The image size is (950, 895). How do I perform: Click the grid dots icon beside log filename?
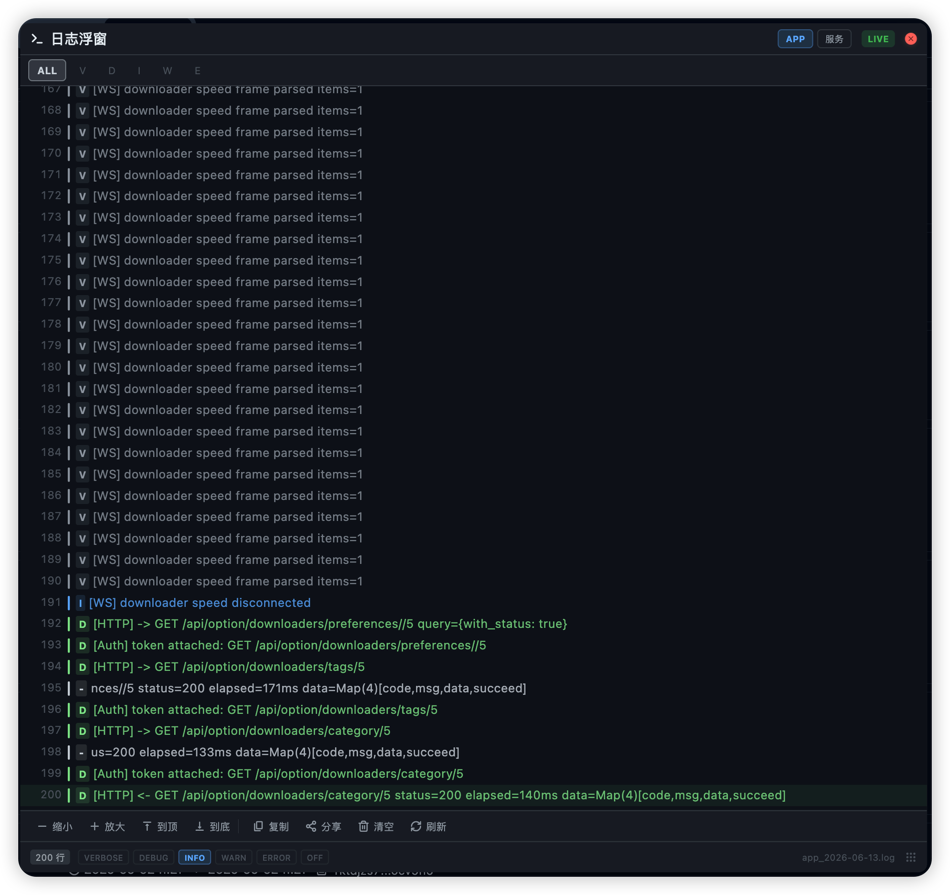[911, 857]
